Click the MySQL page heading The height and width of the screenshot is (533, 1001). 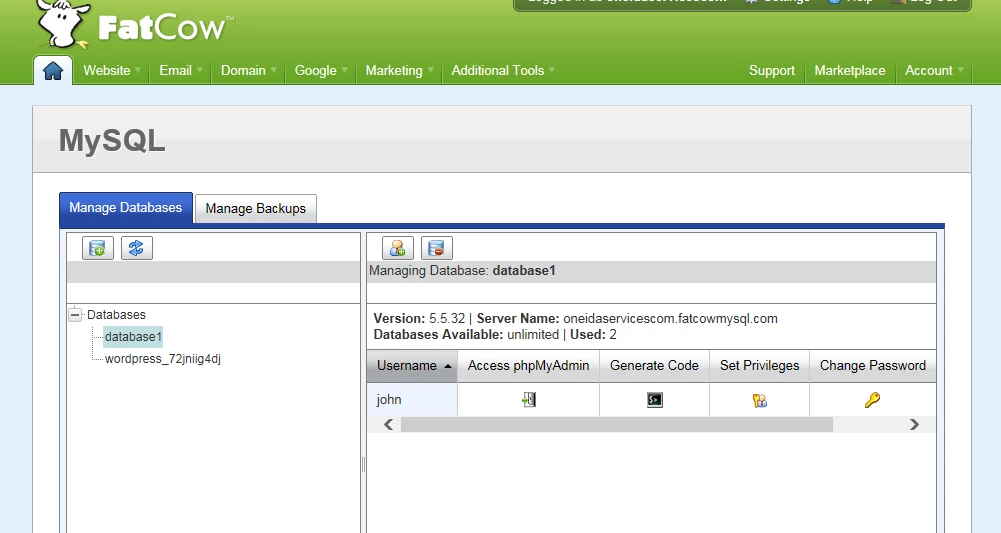pyautogui.click(x=112, y=140)
